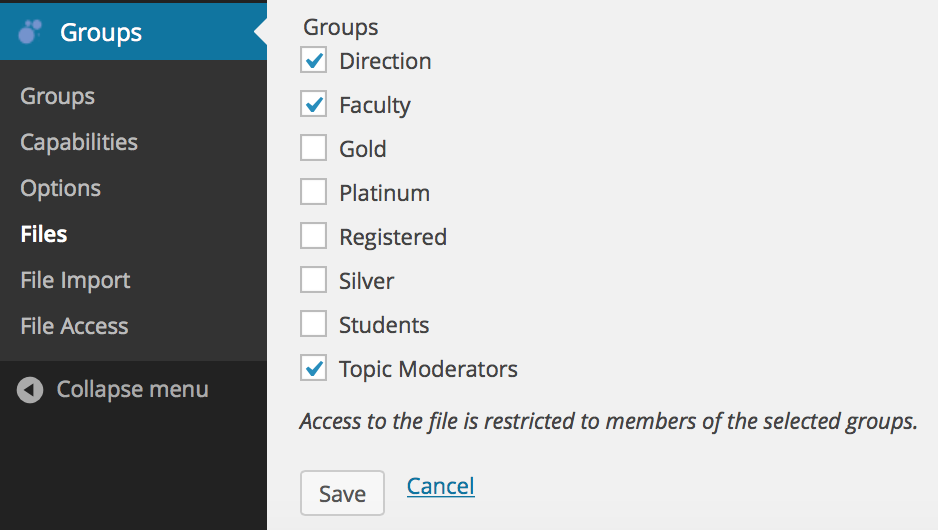Enable the Gold group checkbox
Image resolution: width=938 pixels, height=530 pixels.
pos(313,148)
